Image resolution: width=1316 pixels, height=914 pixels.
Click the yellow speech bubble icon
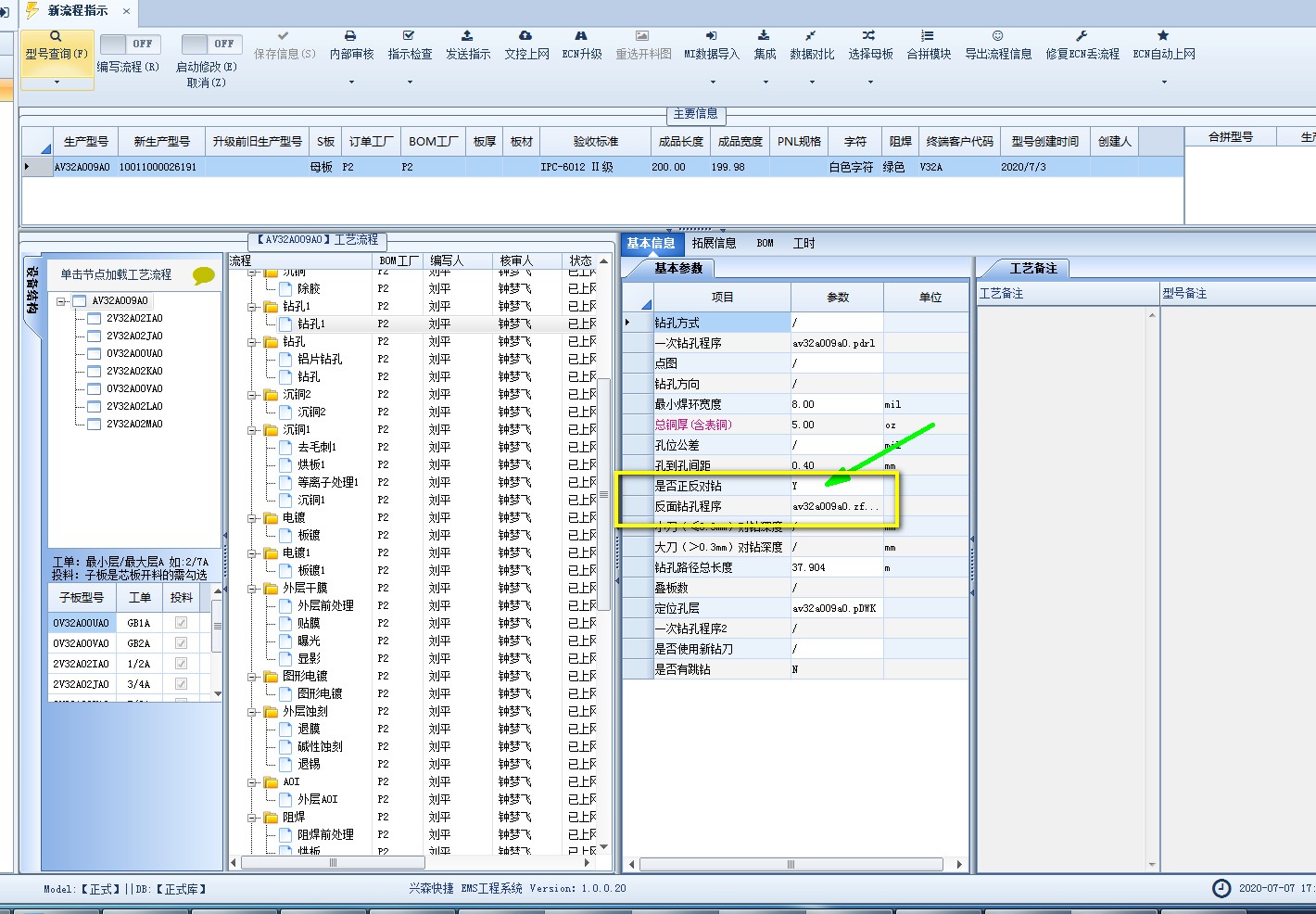pos(203,275)
